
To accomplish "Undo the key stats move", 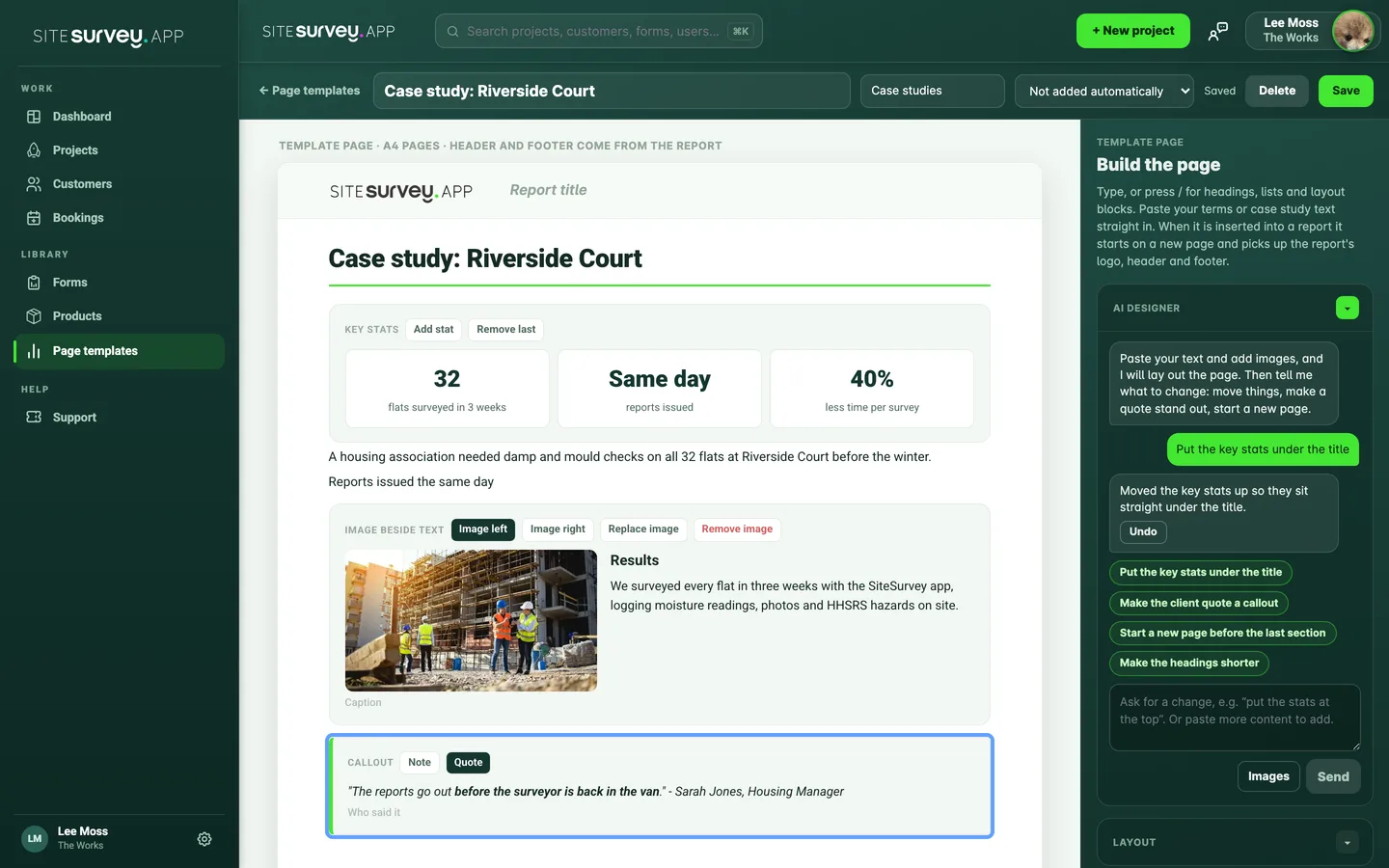I will pyautogui.click(x=1143, y=532).
